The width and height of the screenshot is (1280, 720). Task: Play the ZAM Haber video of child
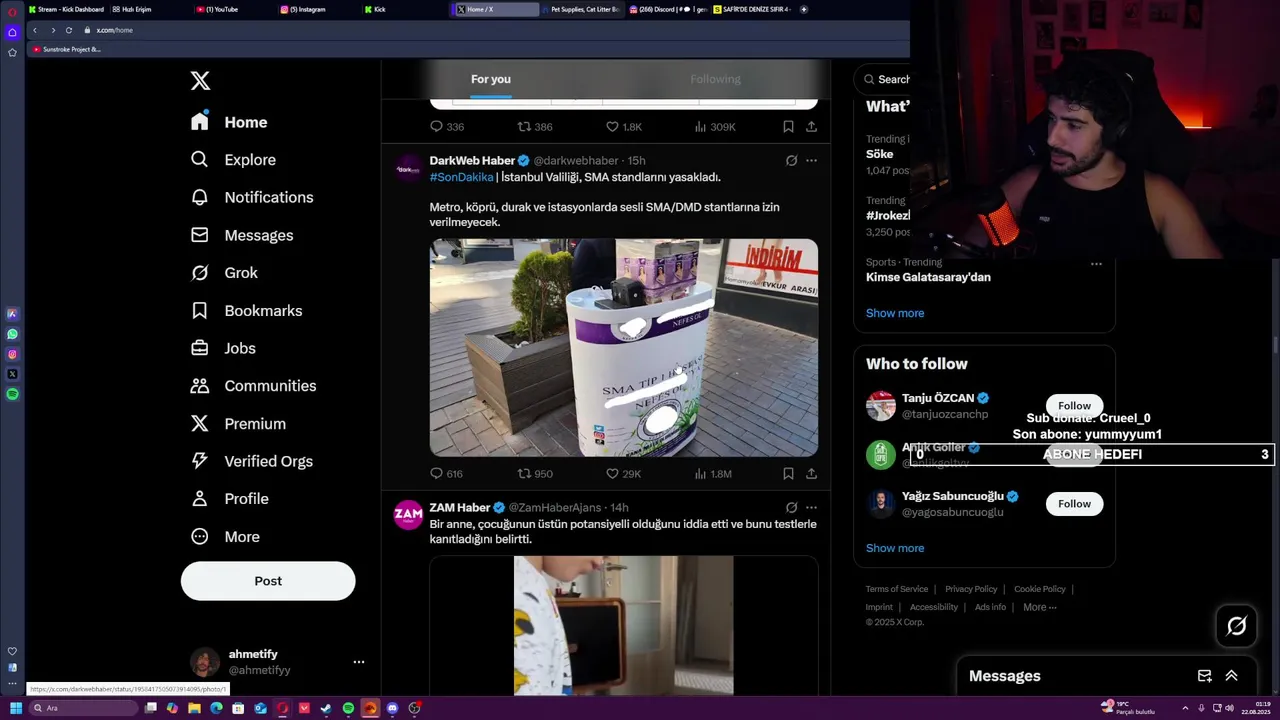[624, 625]
